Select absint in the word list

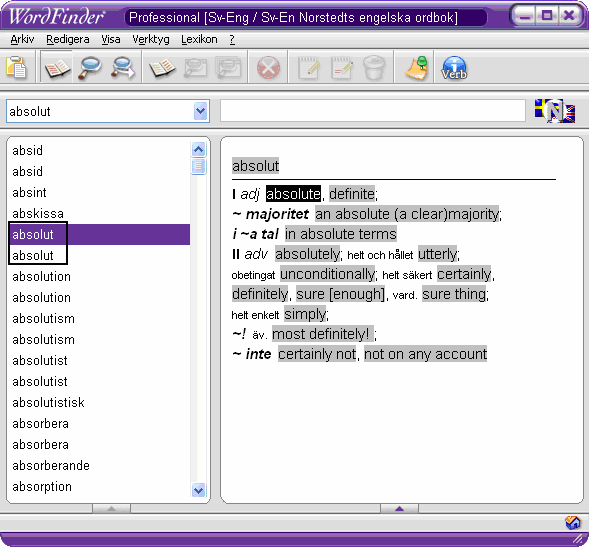(99, 192)
